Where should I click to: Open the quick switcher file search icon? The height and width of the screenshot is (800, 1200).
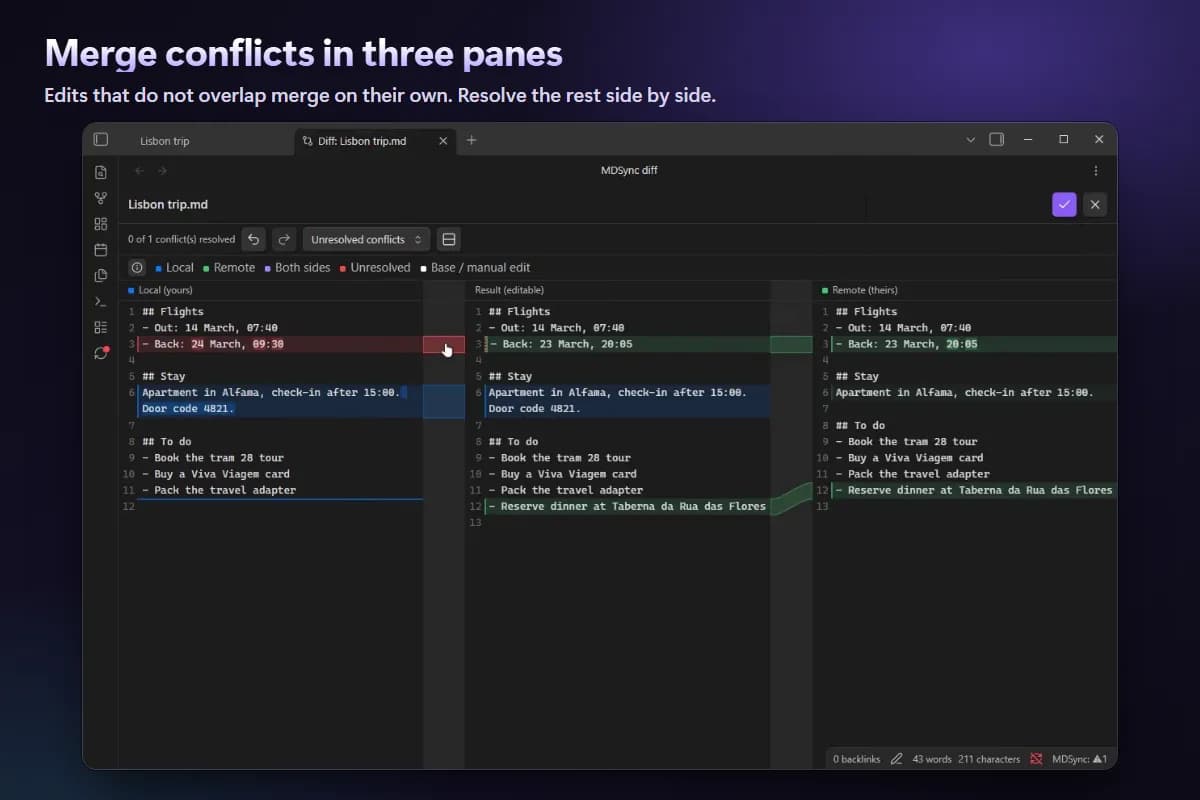tap(100, 172)
